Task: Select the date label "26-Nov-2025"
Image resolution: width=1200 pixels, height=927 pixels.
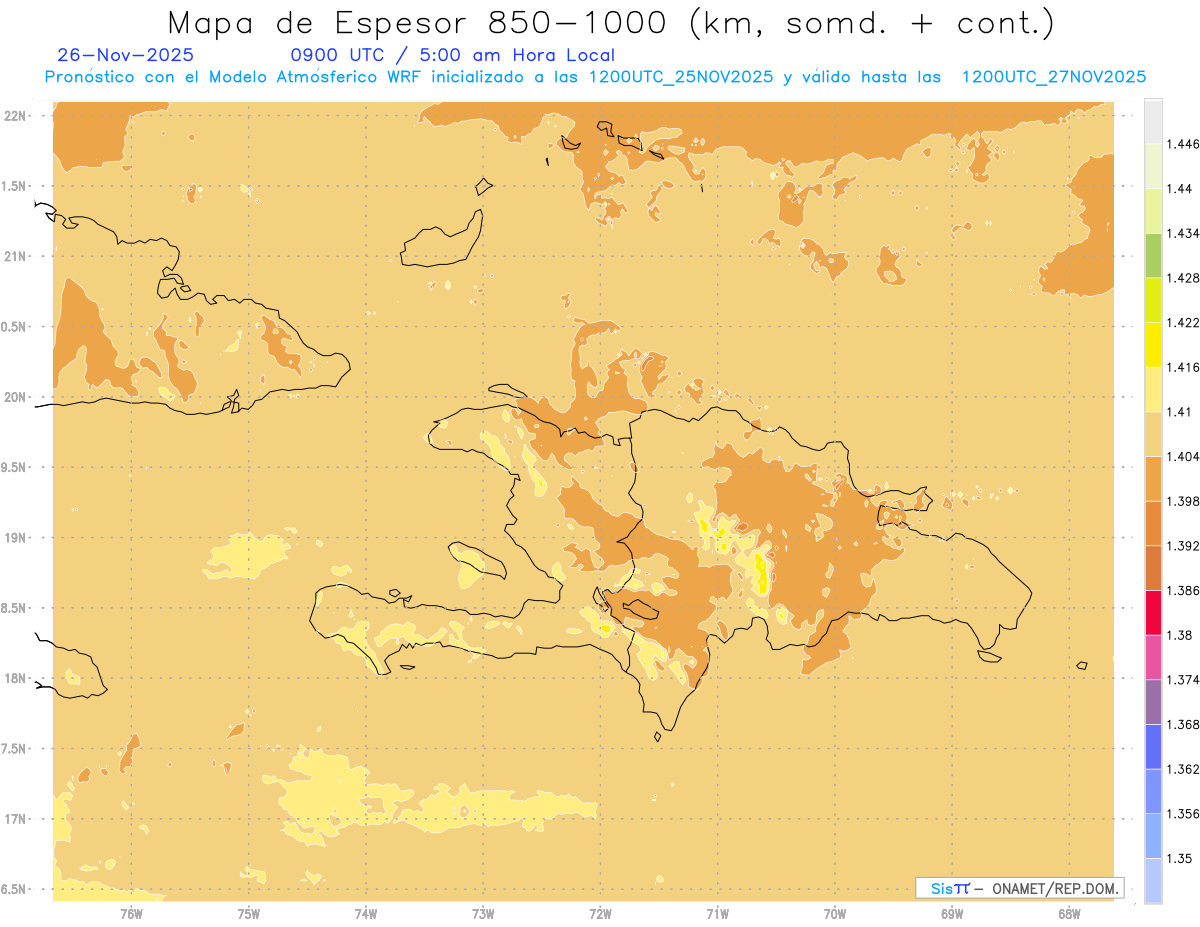Action: [x=126, y=56]
